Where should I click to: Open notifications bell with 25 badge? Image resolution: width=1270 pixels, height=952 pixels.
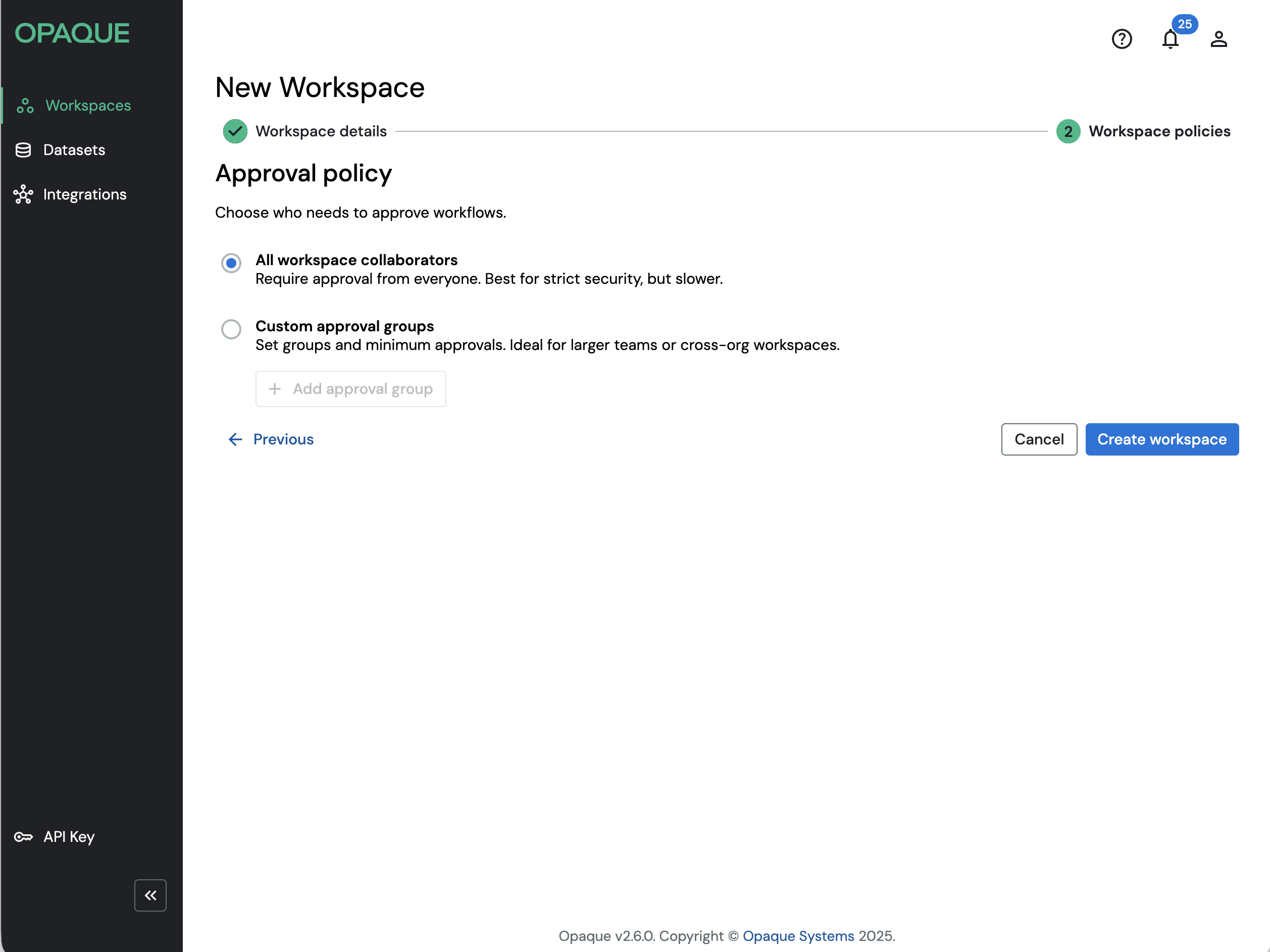(x=1170, y=39)
